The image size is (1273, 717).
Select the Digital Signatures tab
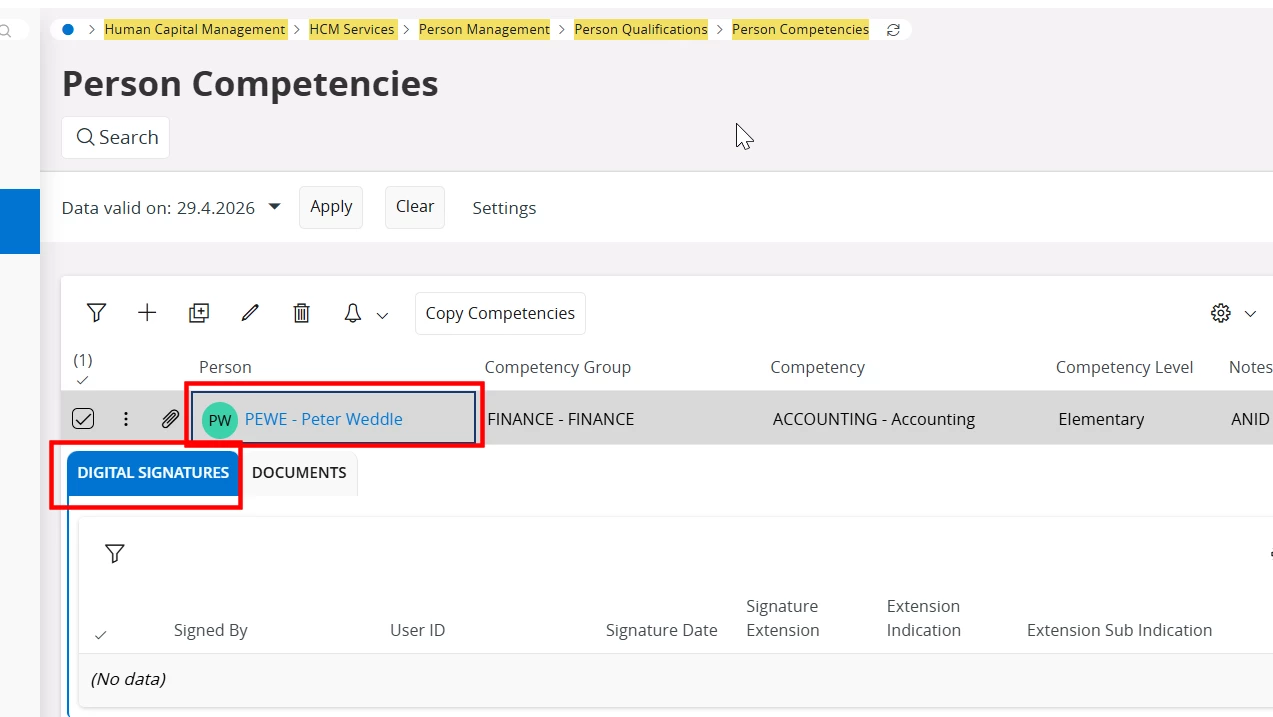click(x=153, y=473)
